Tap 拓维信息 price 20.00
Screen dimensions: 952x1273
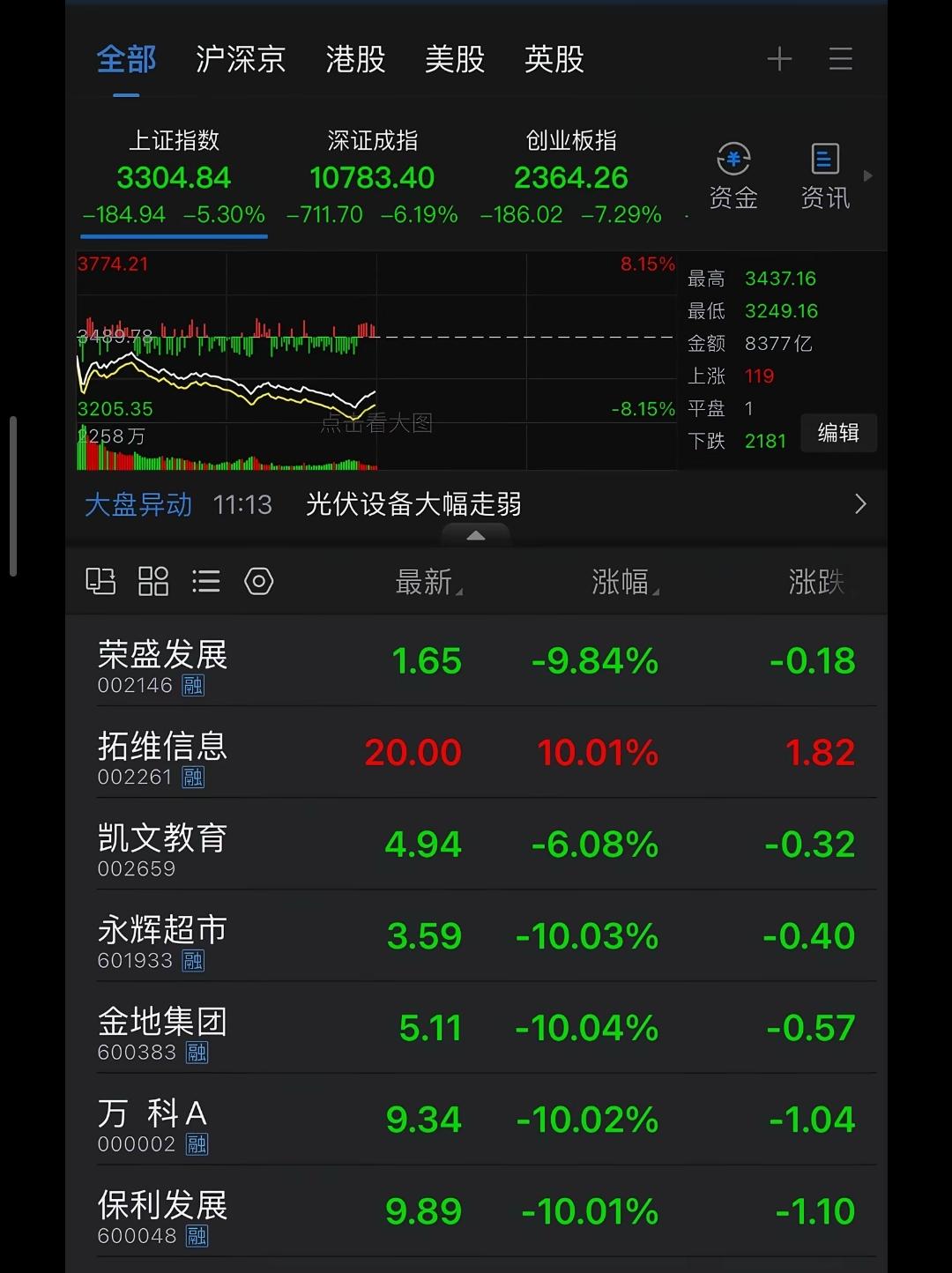(413, 753)
